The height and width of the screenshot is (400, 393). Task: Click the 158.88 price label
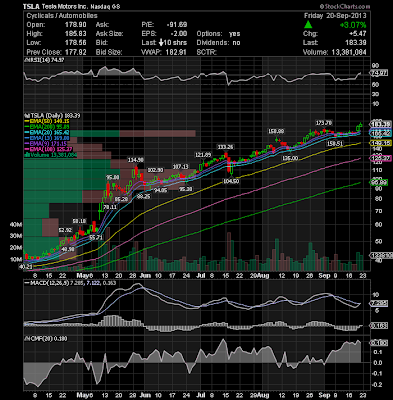coord(276,132)
